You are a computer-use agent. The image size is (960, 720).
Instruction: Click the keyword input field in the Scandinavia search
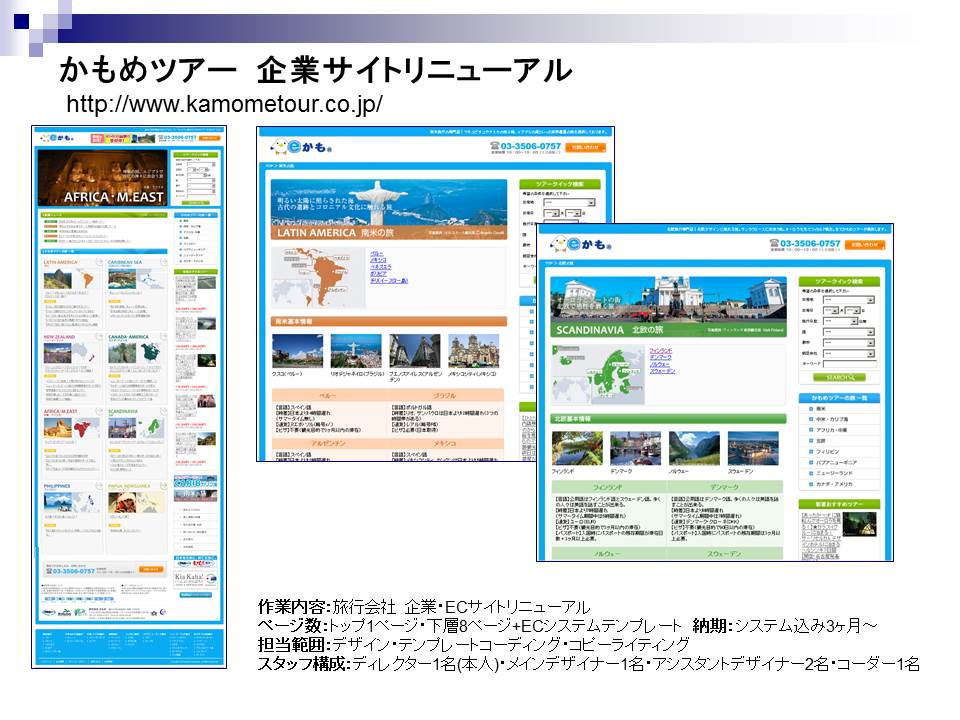(x=848, y=365)
